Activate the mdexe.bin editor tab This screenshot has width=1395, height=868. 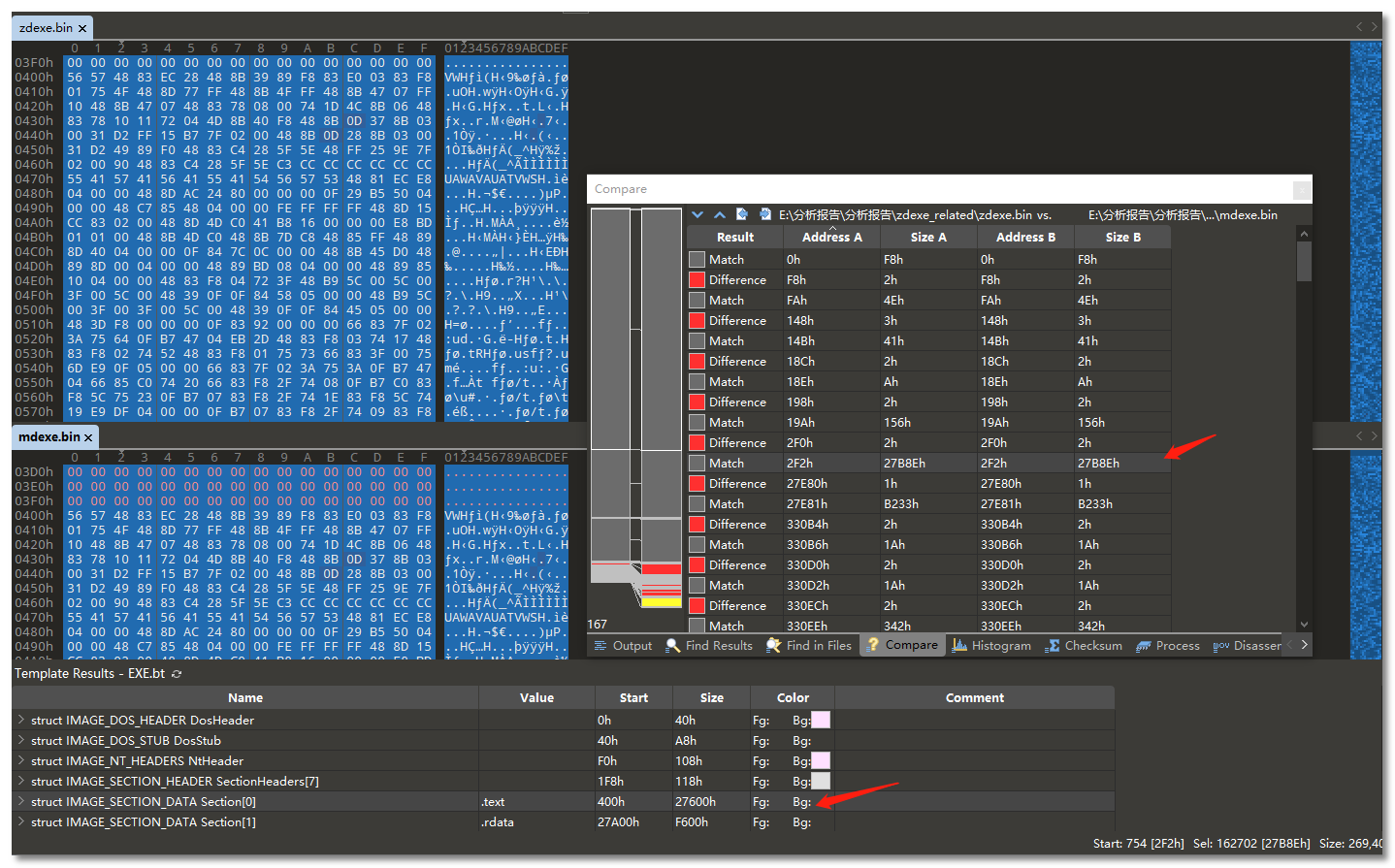point(49,437)
